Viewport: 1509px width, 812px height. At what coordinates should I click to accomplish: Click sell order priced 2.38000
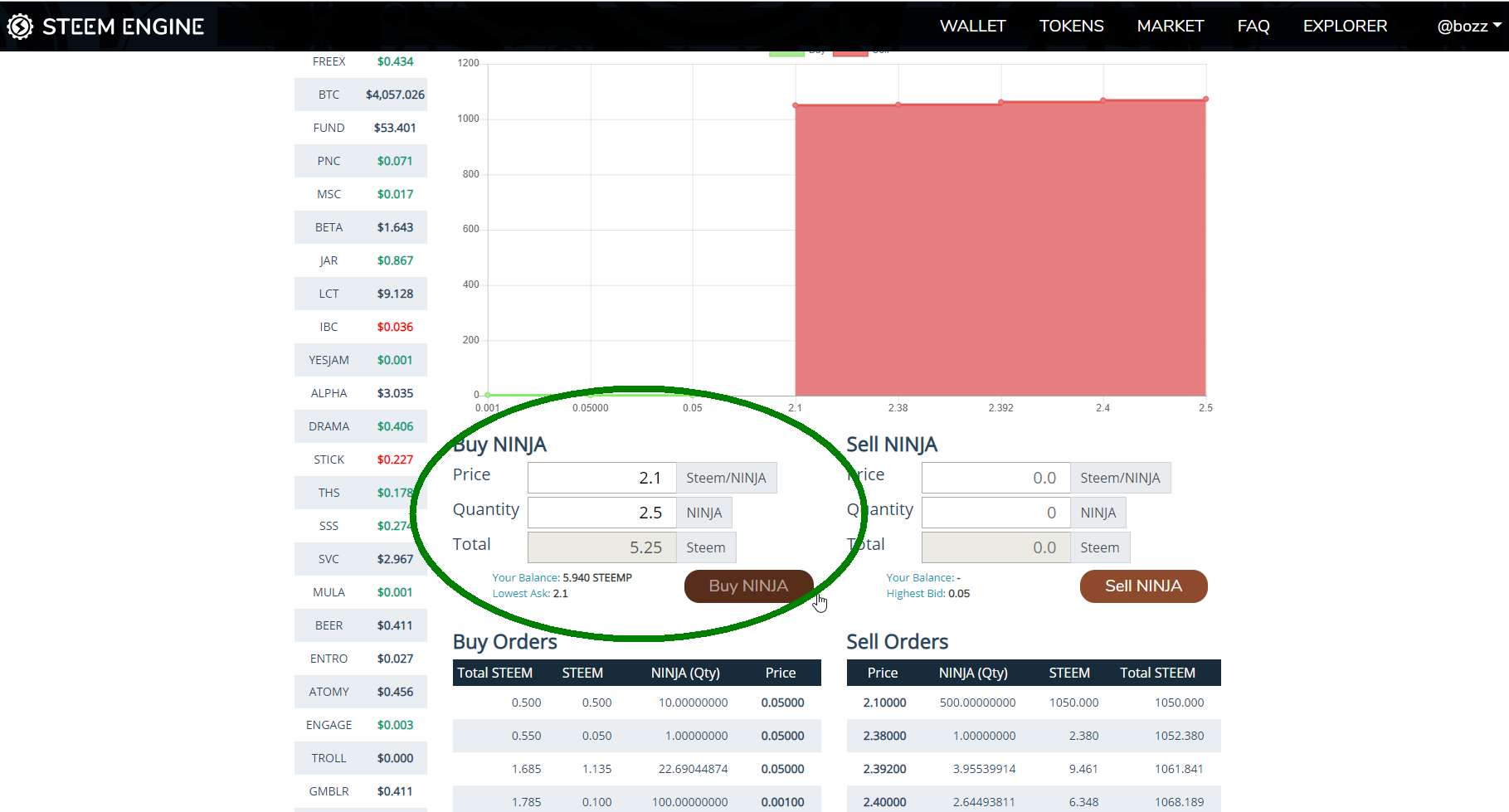(1034, 736)
